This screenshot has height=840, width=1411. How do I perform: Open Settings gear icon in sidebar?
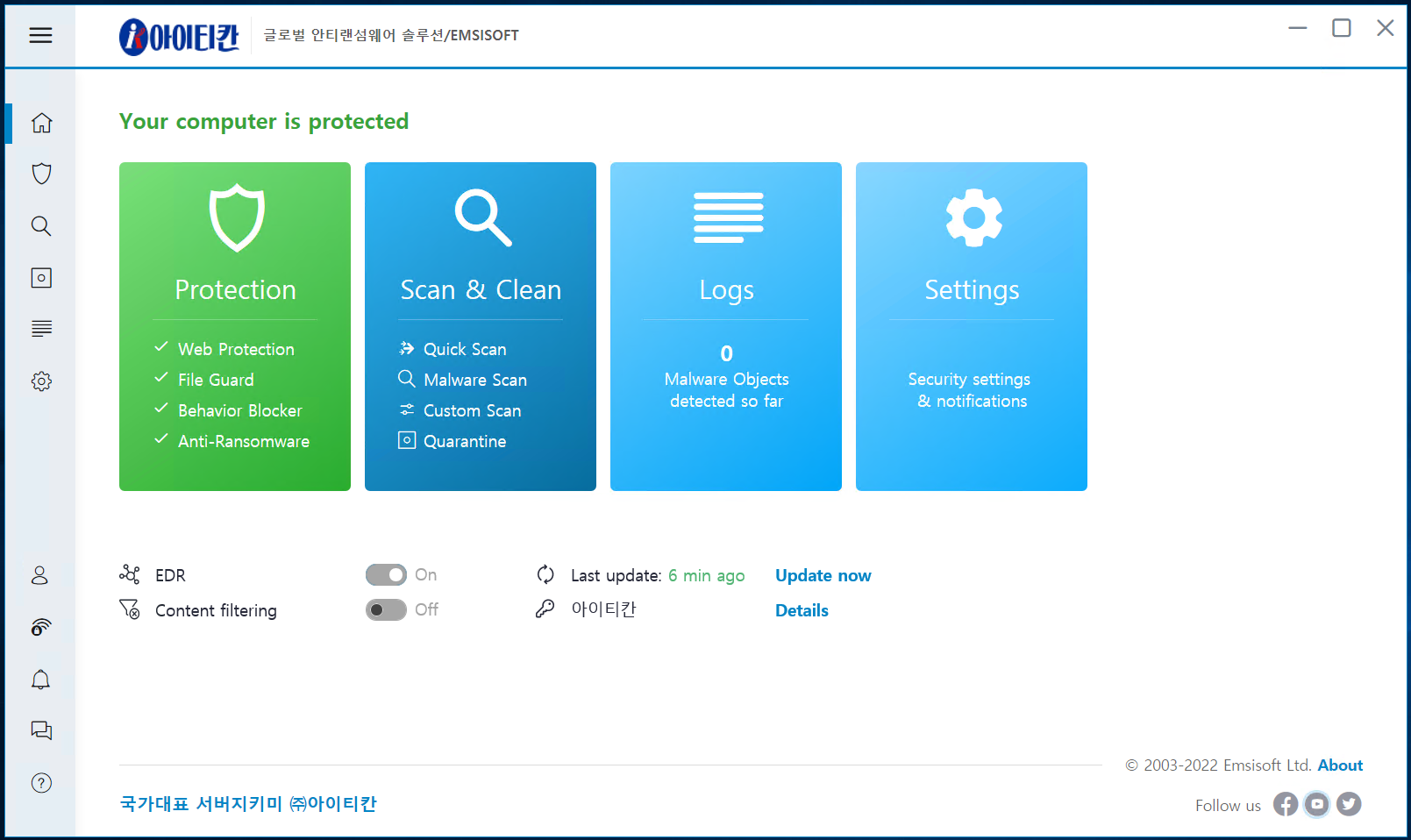pyautogui.click(x=41, y=381)
